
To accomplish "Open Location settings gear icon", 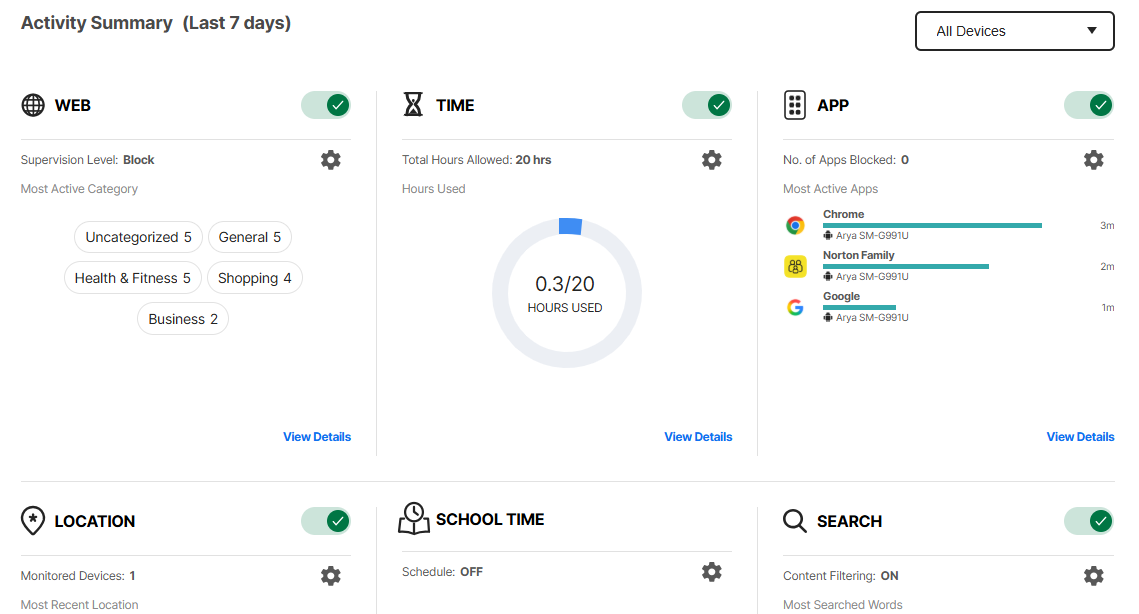I will pos(331,576).
